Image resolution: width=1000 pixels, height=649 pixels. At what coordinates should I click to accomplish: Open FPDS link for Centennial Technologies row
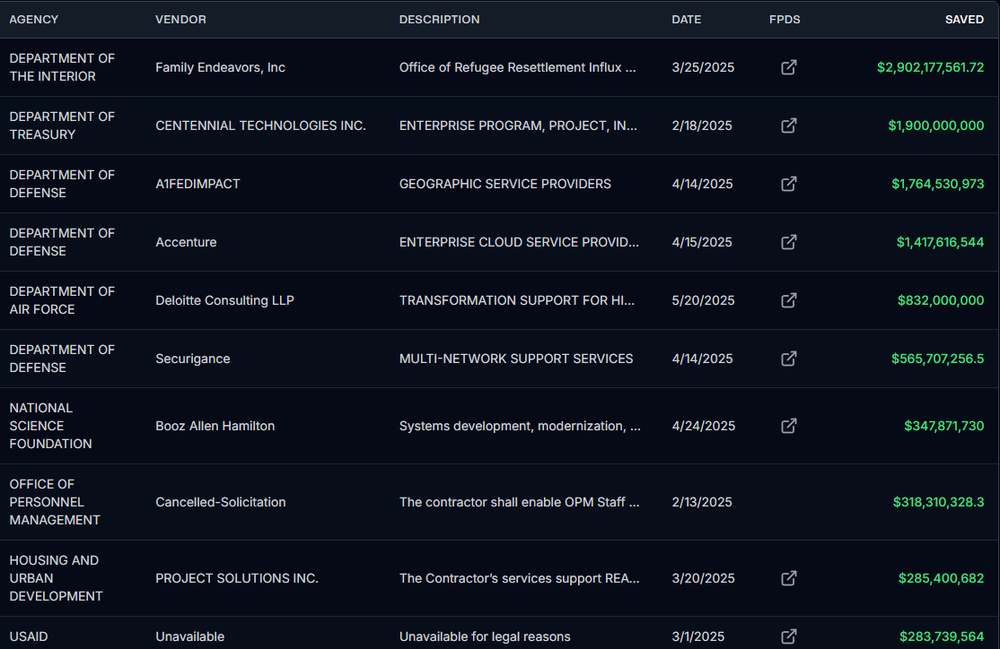pyautogui.click(x=788, y=126)
